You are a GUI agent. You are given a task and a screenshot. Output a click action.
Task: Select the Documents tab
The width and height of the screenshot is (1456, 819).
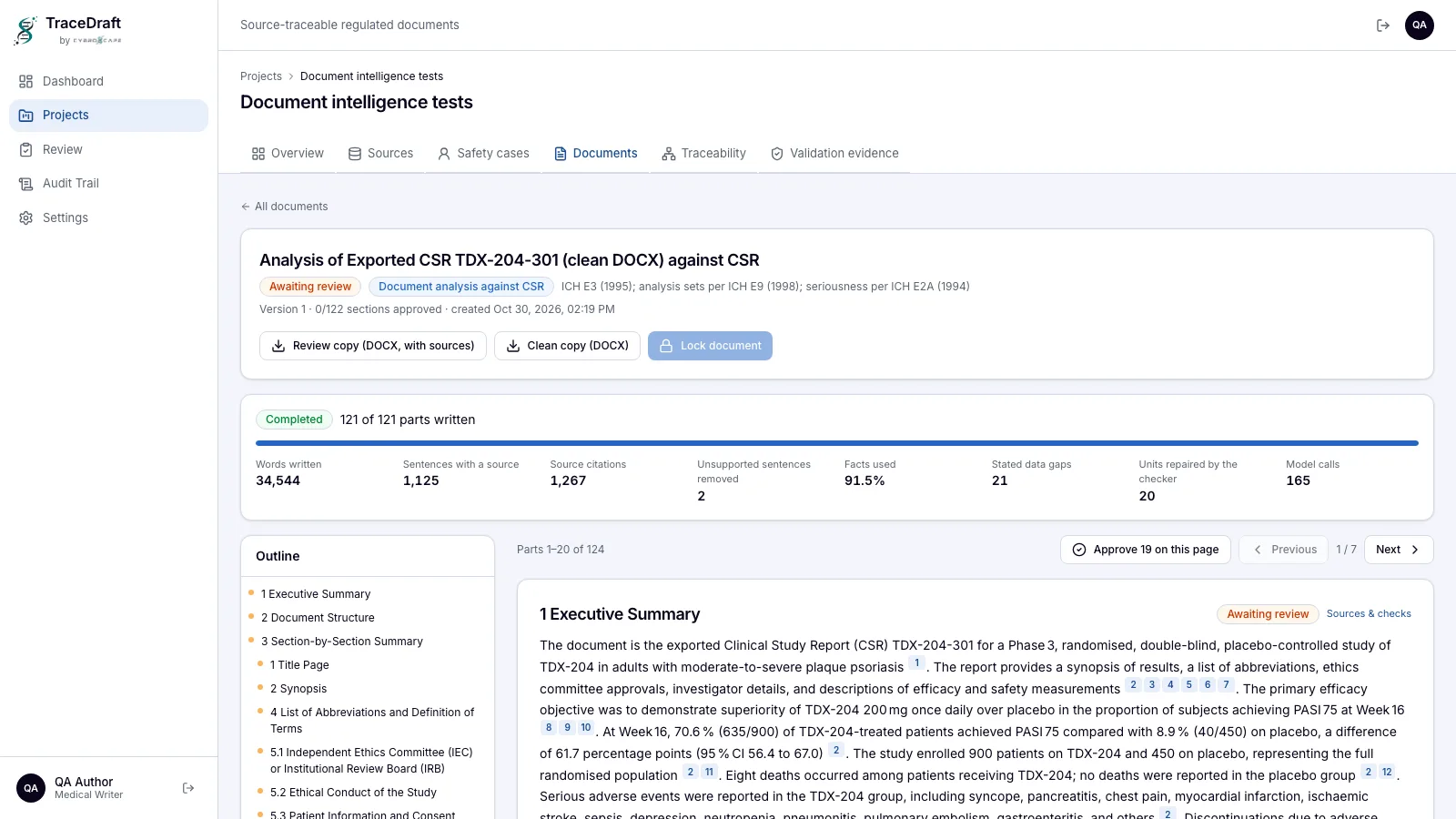point(596,154)
